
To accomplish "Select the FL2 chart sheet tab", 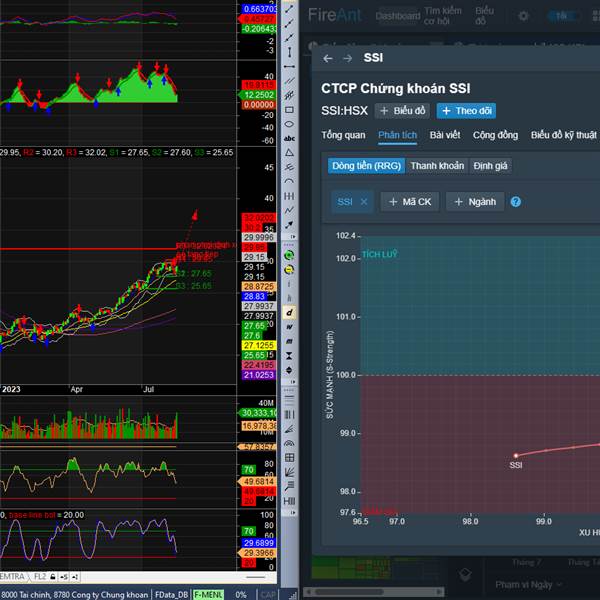I will click(40, 576).
